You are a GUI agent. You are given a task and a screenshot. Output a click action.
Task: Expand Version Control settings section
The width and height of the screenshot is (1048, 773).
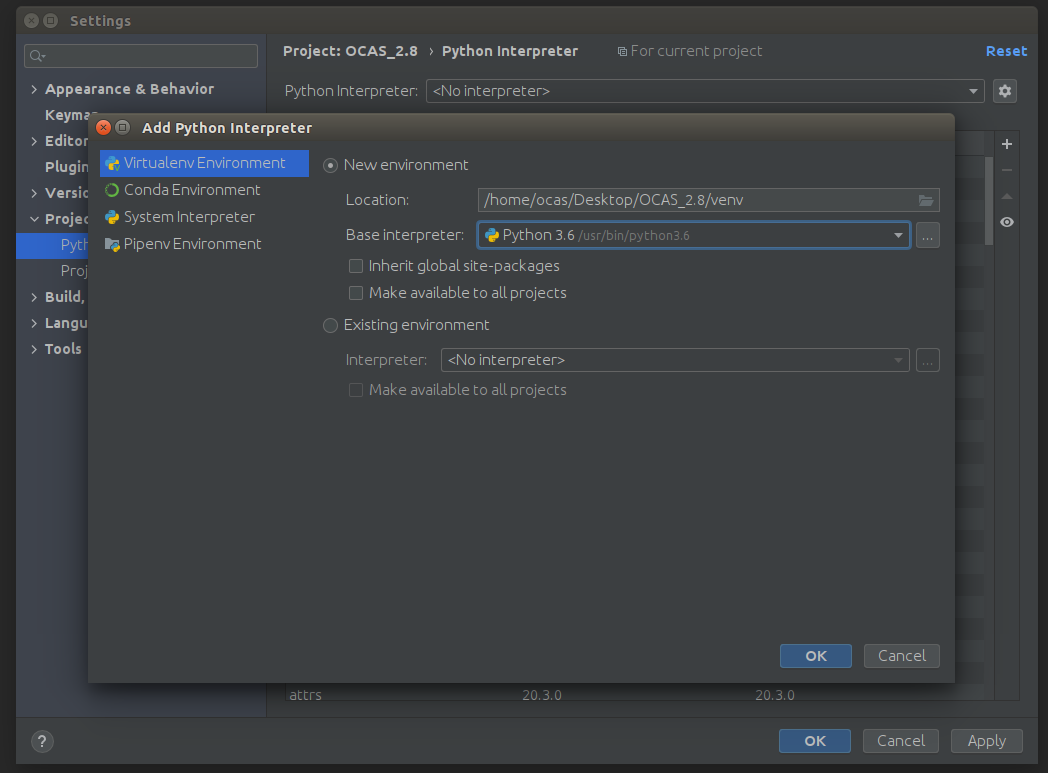point(34,193)
